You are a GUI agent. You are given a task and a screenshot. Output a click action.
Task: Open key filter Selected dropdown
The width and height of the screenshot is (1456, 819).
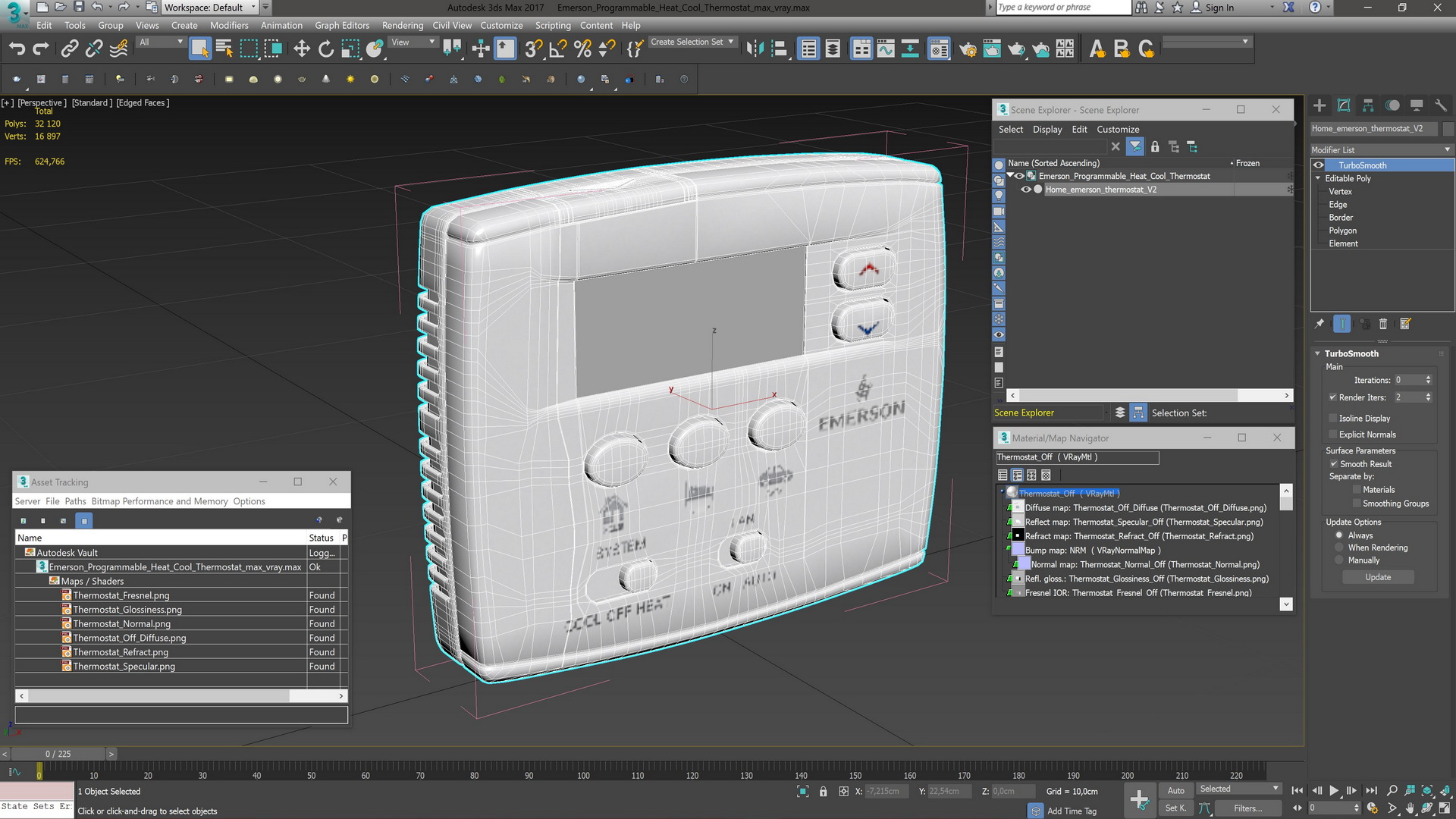(1239, 789)
